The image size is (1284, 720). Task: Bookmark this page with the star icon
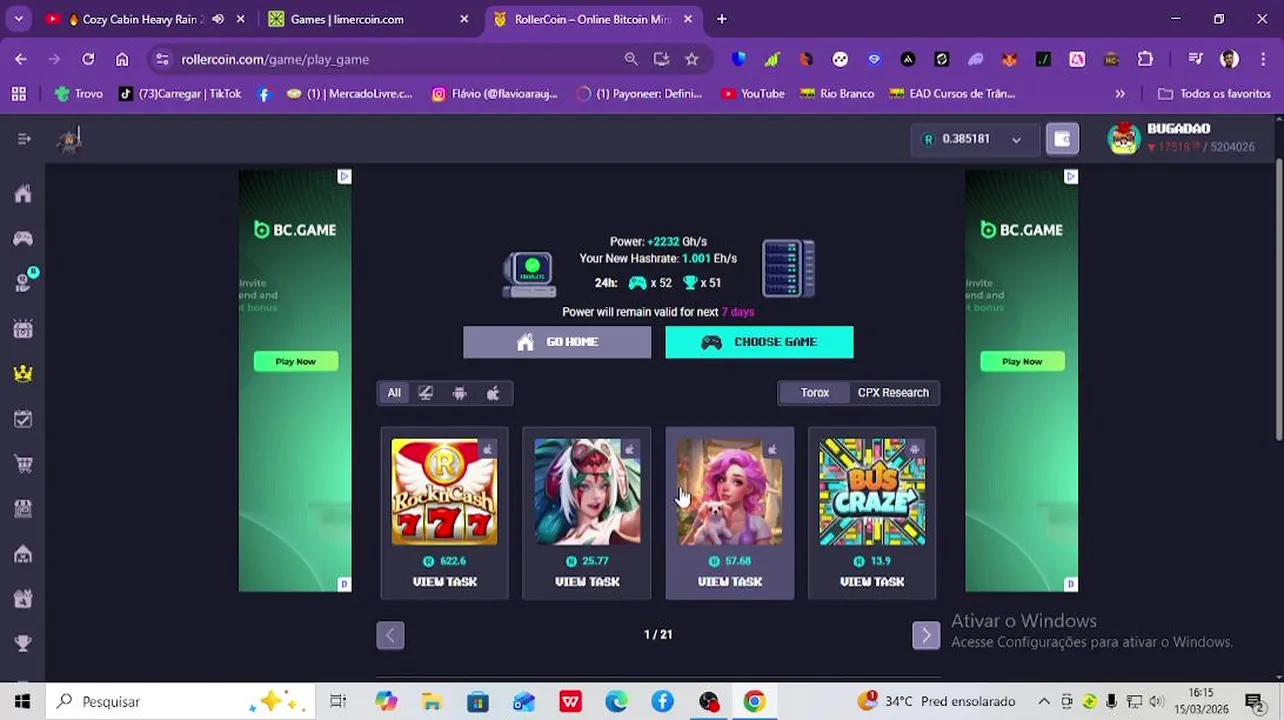point(692,59)
